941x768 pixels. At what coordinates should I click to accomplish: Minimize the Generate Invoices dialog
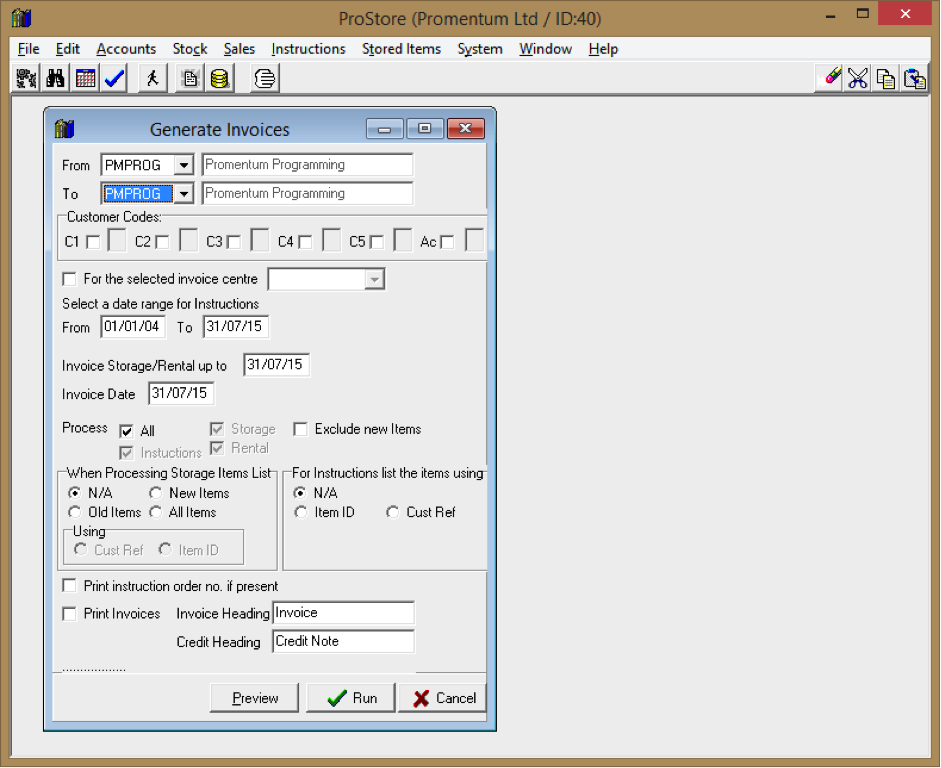coord(385,128)
